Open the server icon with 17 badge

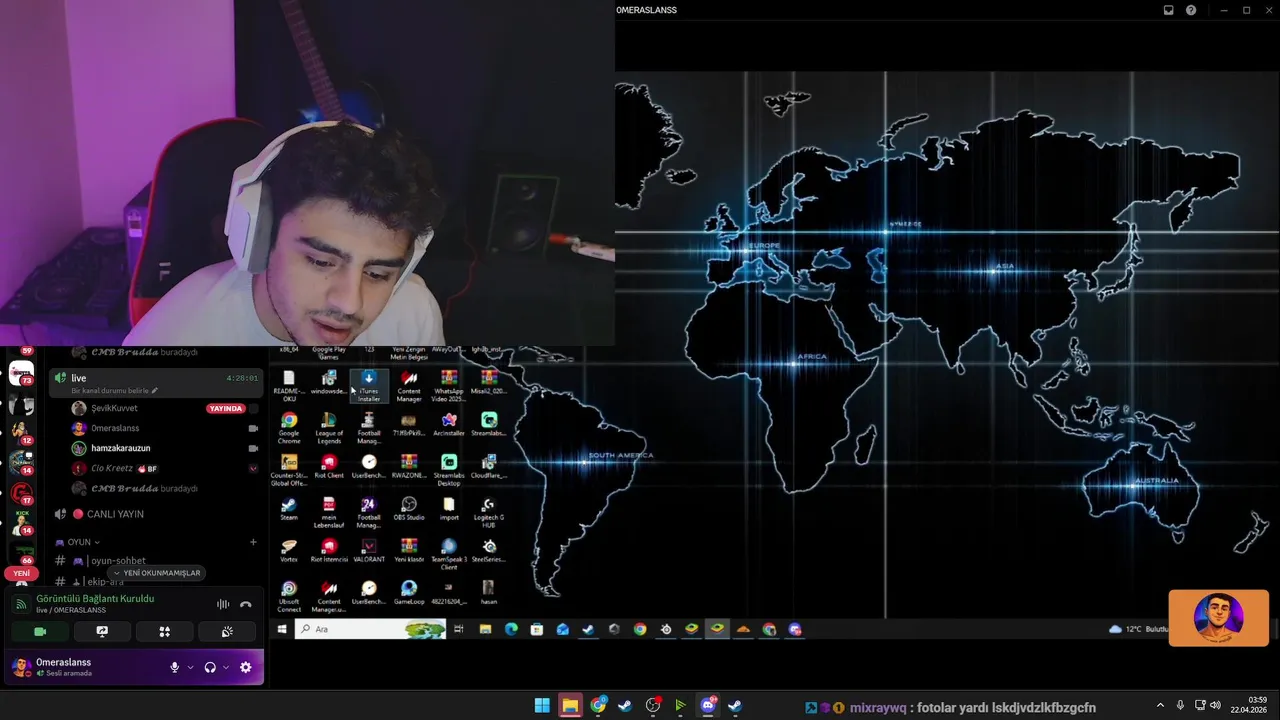pos(21,492)
